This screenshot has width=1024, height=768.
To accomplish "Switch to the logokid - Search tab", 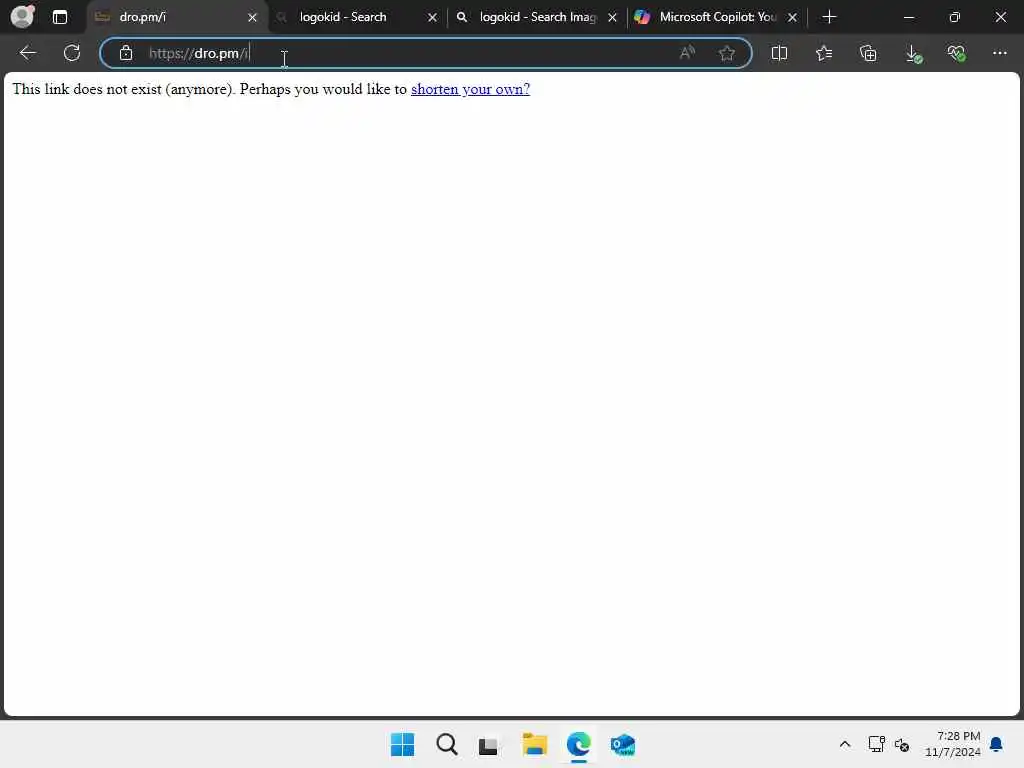I will (x=357, y=17).
